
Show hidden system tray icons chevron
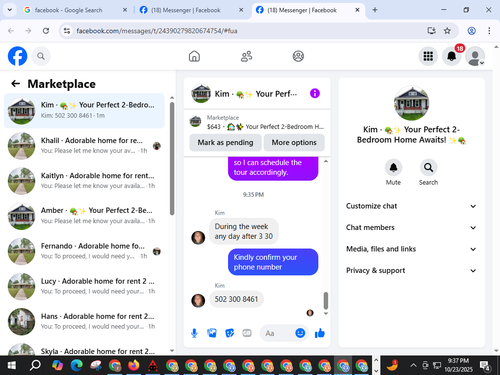pos(413,365)
